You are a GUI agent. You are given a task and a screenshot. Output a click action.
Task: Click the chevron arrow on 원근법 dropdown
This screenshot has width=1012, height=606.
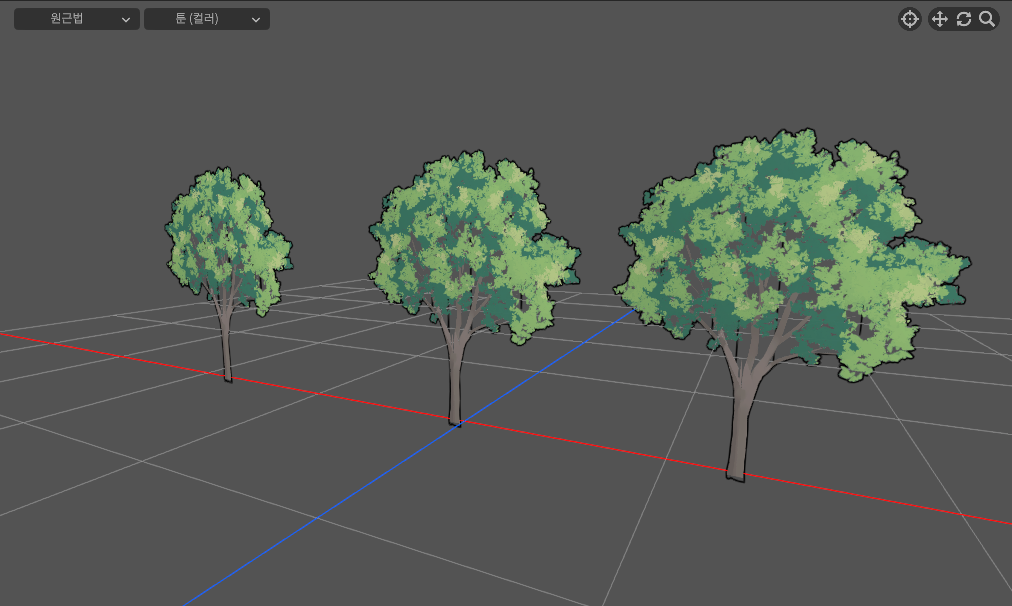pyautogui.click(x=125, y=19)
